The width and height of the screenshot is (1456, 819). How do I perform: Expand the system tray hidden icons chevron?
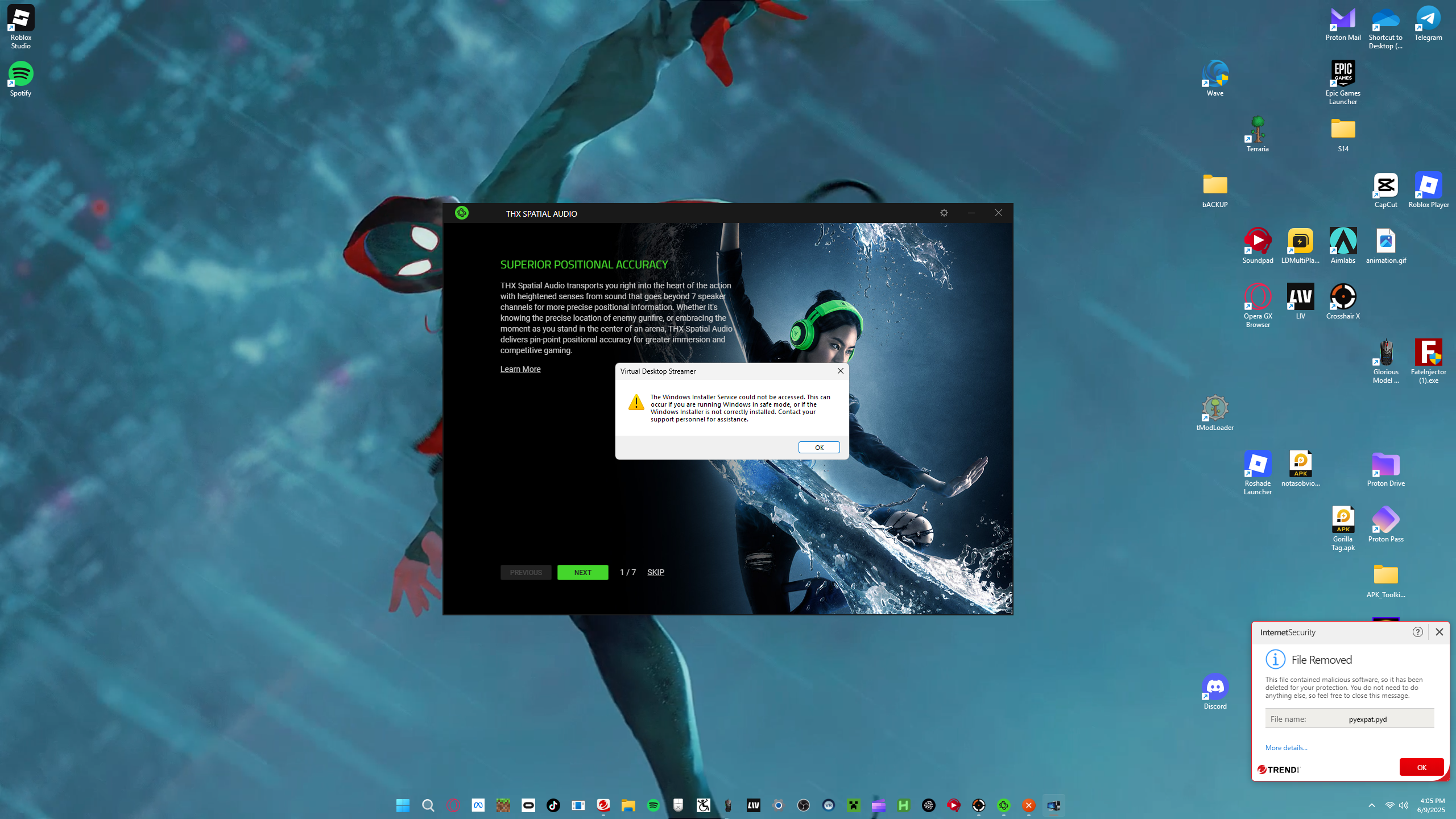point(1372,805)
